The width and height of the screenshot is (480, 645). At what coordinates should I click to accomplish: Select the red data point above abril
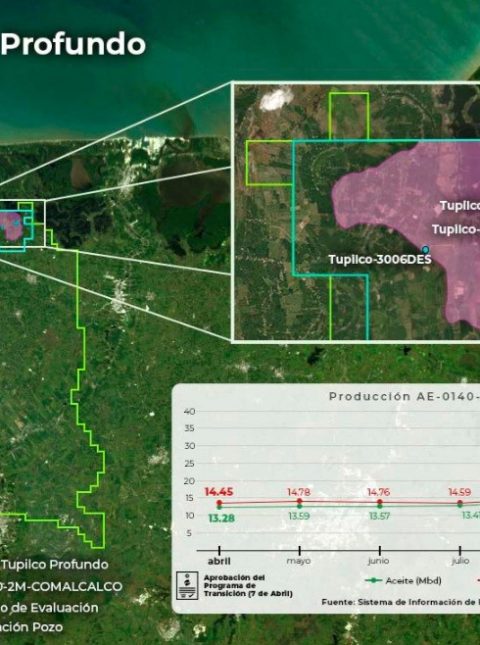(219, 503)
